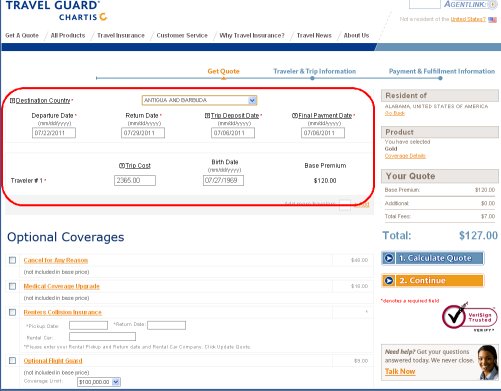This screenshot has height=391, width=501.
Task: Open the Travel Insurance menu item
Action: coord(121,35)
